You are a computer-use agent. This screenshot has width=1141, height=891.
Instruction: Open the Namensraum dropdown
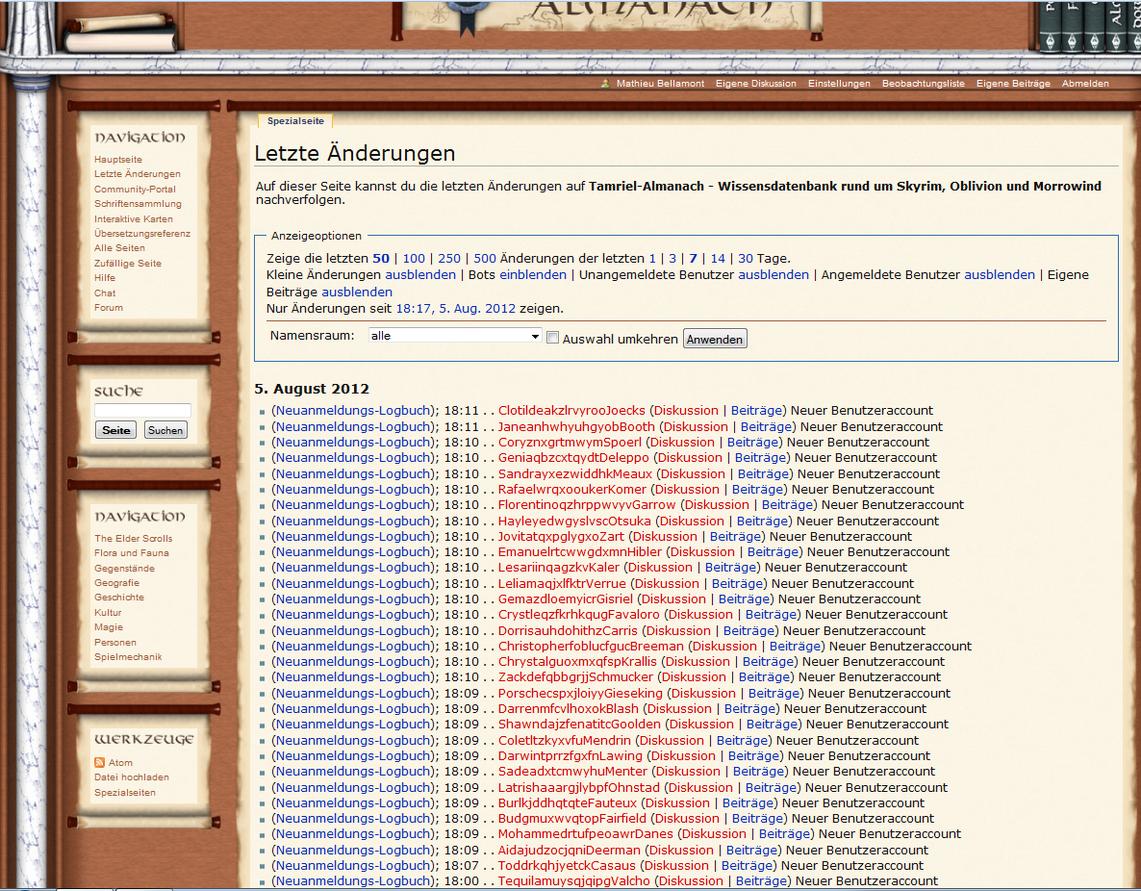click(x=454, y=337)
